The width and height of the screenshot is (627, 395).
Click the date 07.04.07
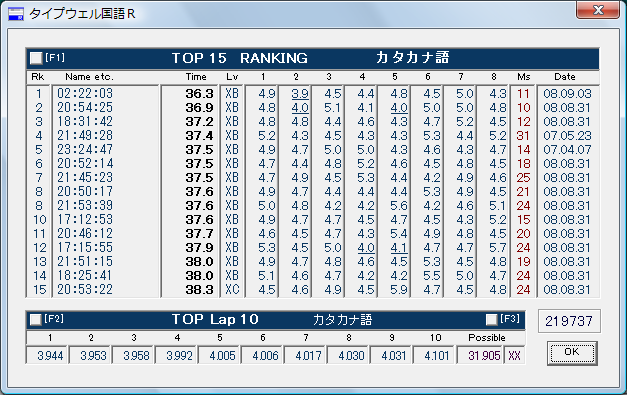[x=567, y=150]
